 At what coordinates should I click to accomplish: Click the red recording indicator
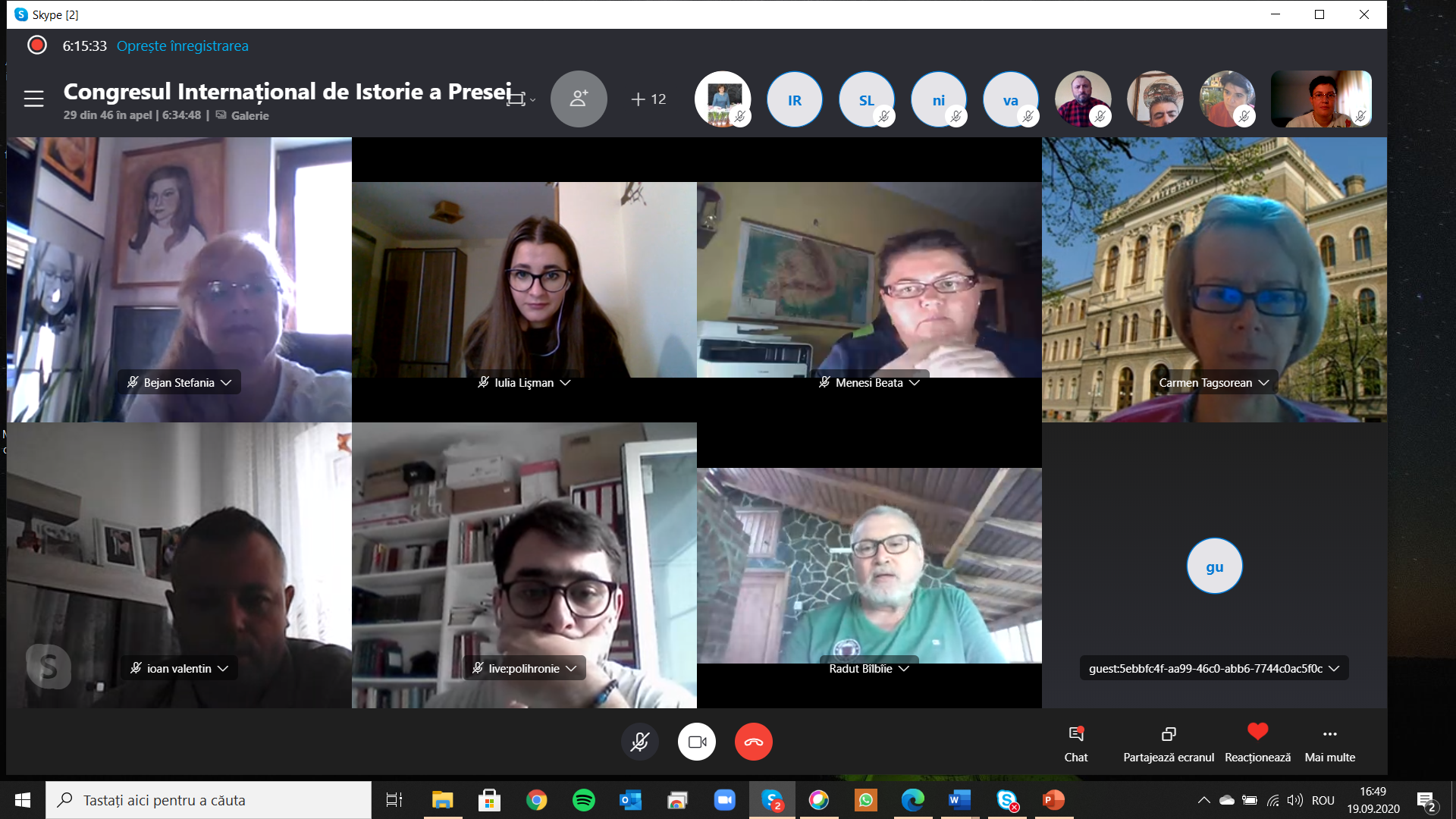tap(36, 45)
